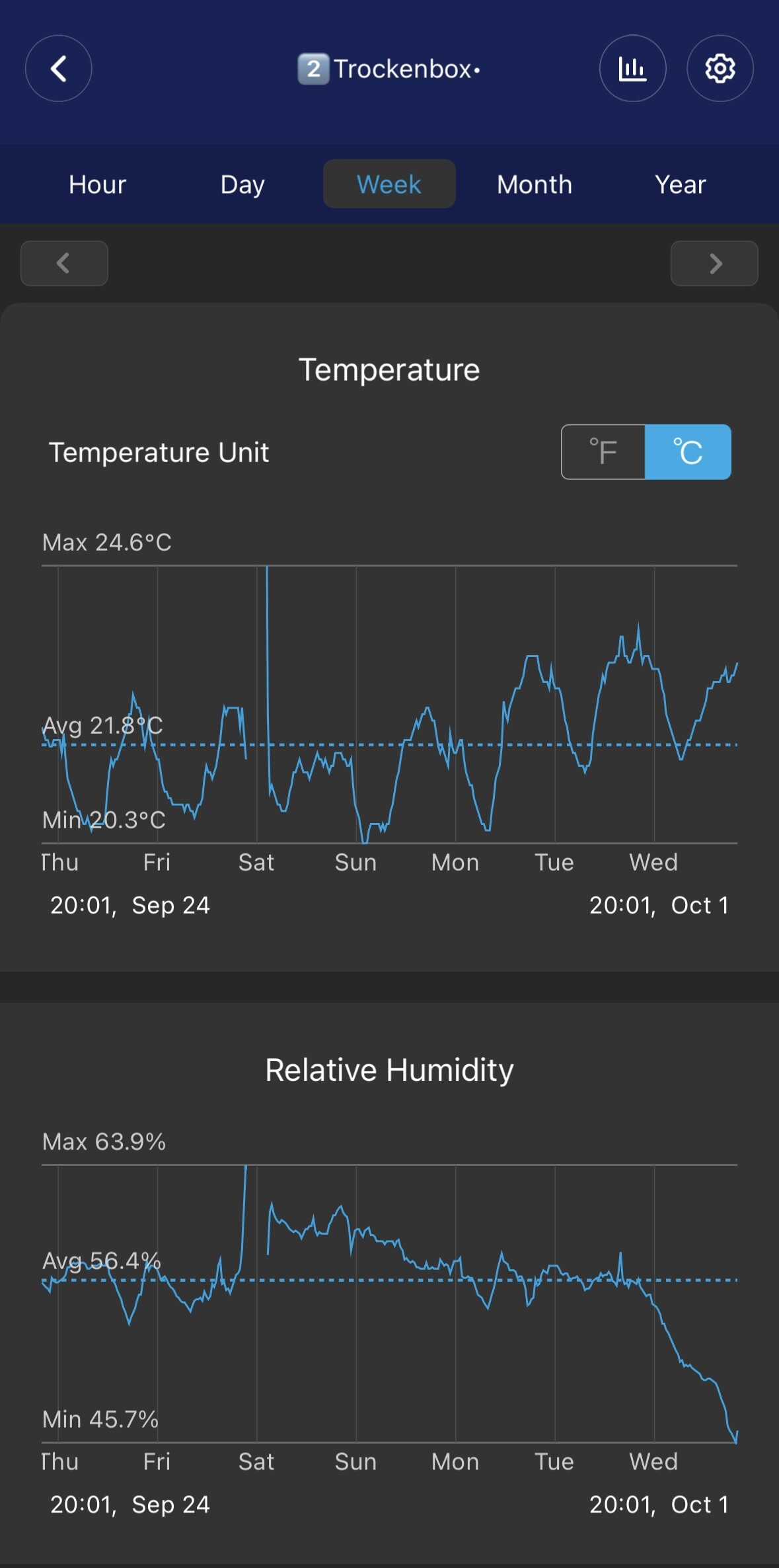Go to the next week with right chevron
The image size is (779, 1568).
(x=714, y=263)
